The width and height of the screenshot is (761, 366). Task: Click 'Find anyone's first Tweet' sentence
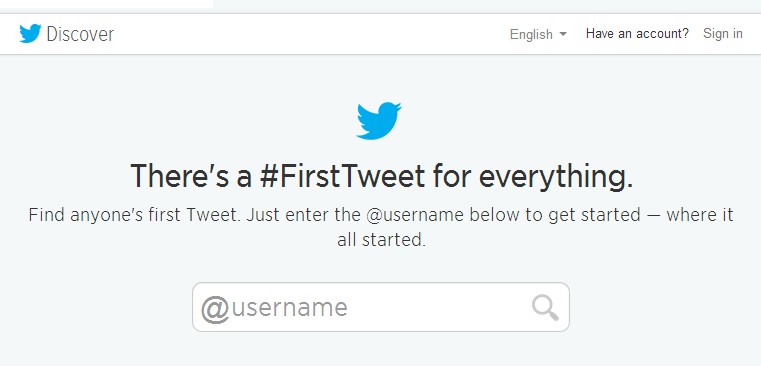pos(134,216)
